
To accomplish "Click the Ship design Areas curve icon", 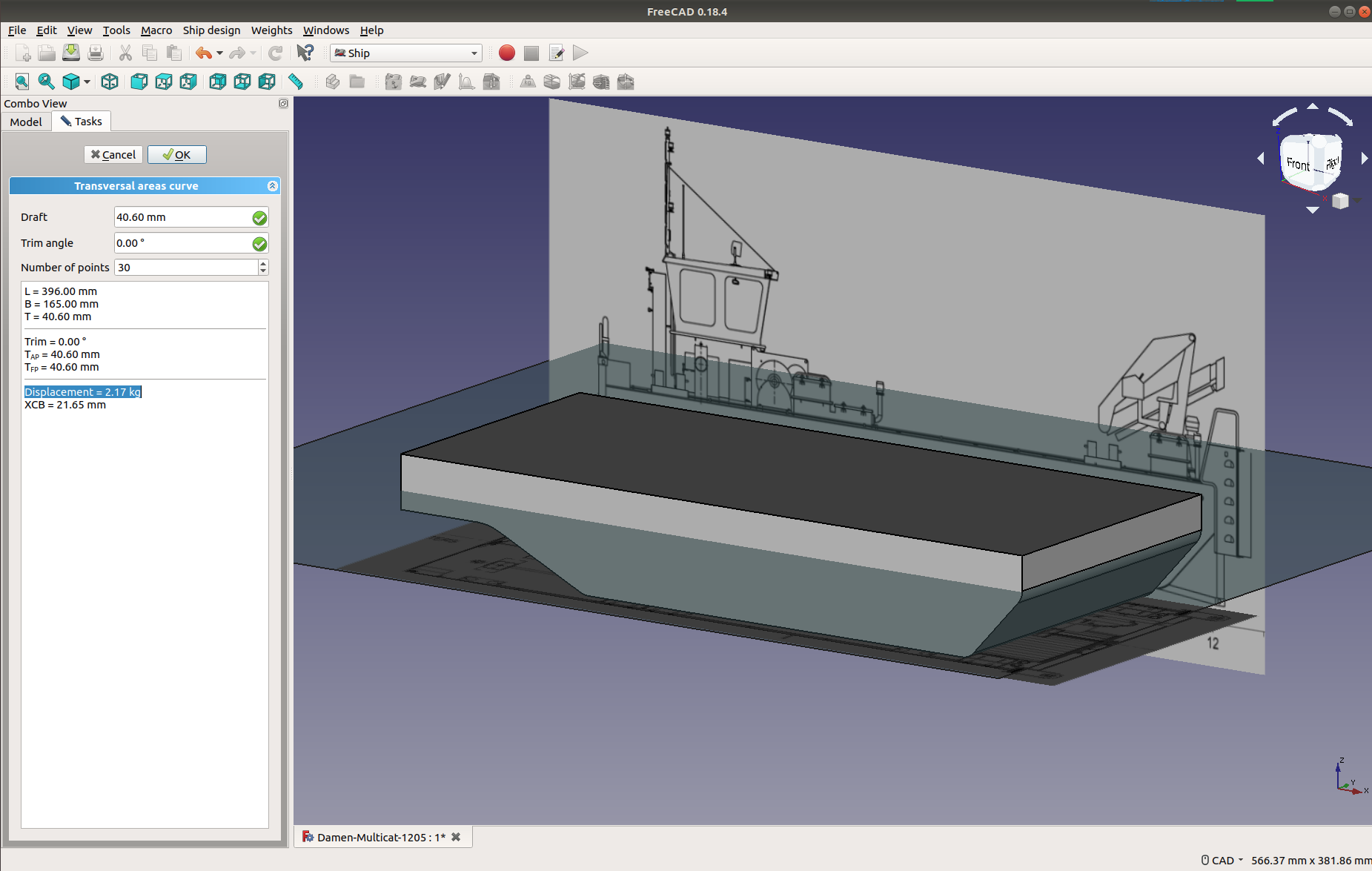I will click(x=466, y=82).
